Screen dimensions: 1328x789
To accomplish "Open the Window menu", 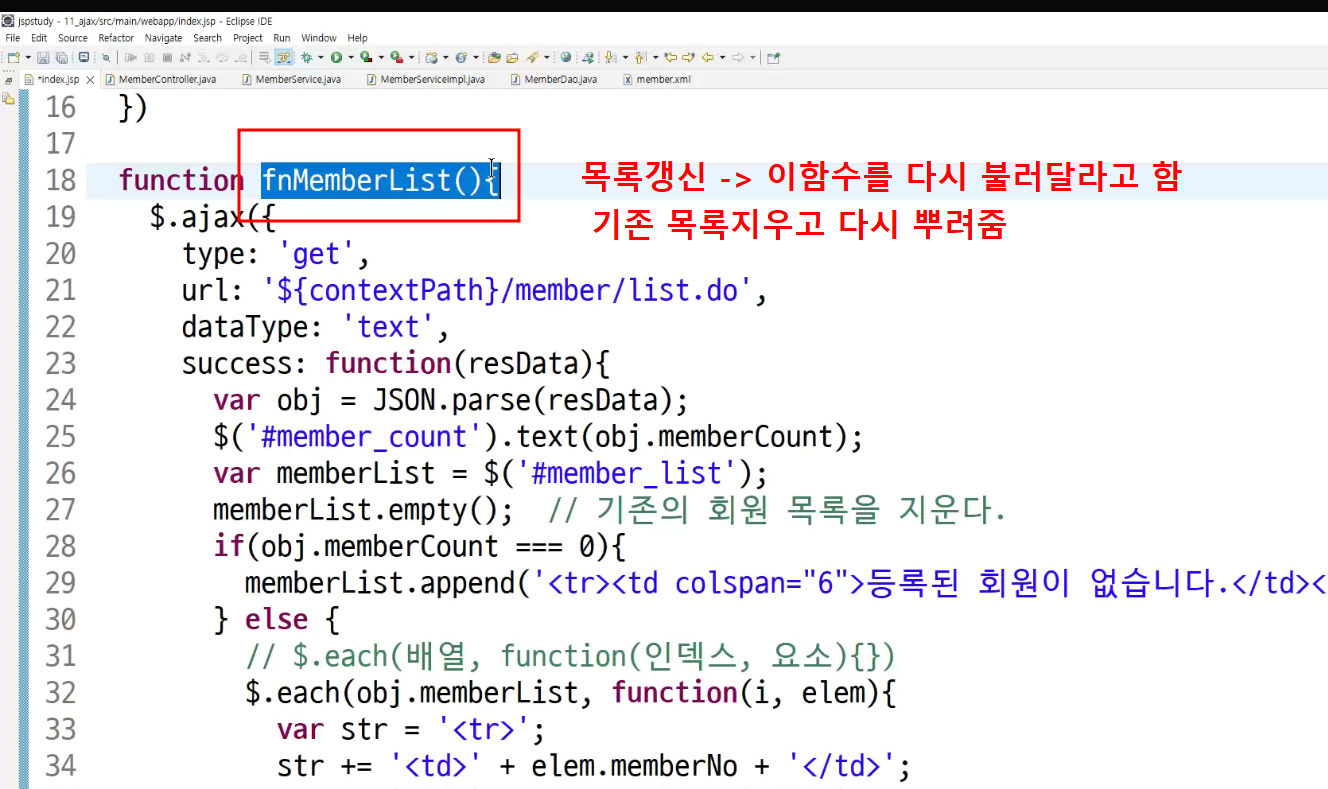I will click(319, 38).
